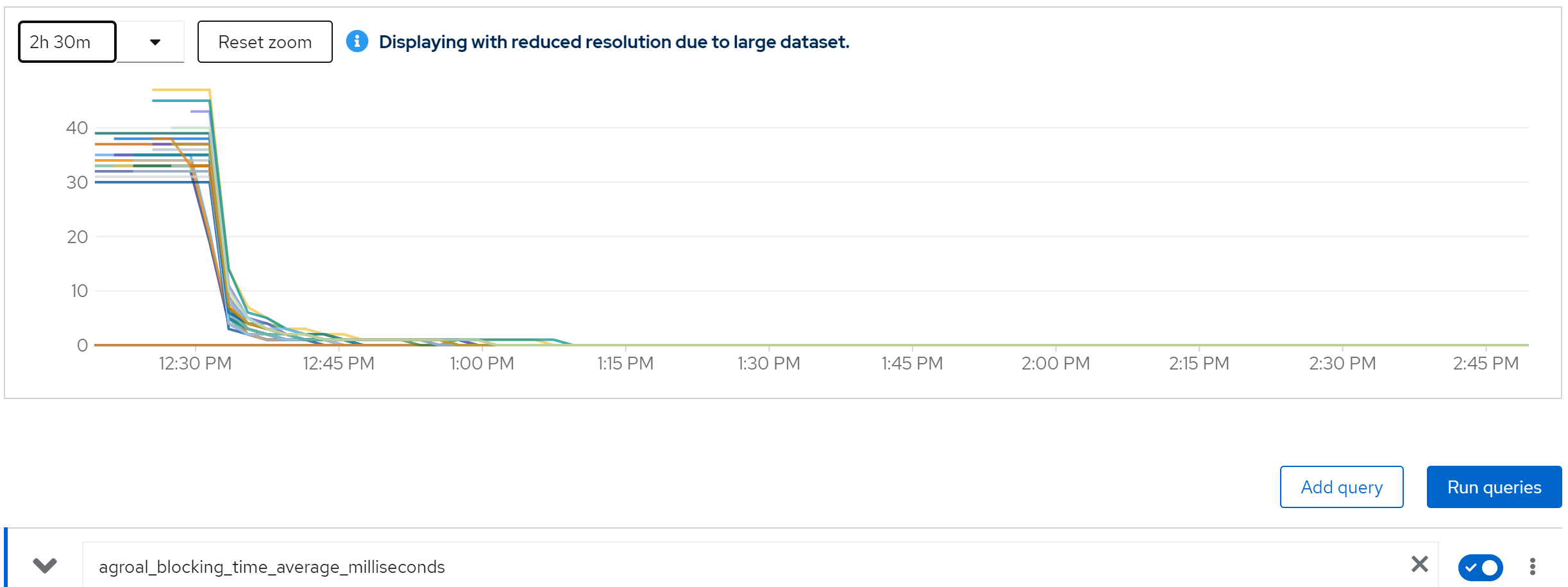Click the 12:30 PM axis label
1568x587 pixels.
click(x=195, y=364)
